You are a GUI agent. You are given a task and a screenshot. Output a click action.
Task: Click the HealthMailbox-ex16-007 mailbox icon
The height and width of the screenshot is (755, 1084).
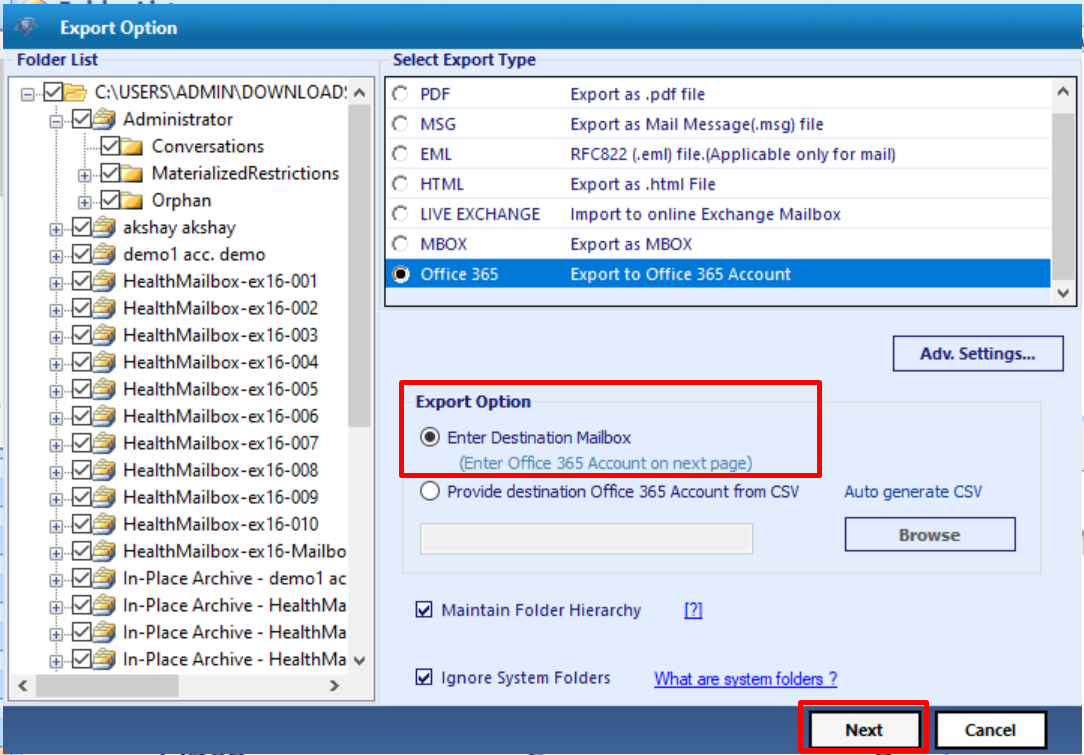tap(104, 442)
